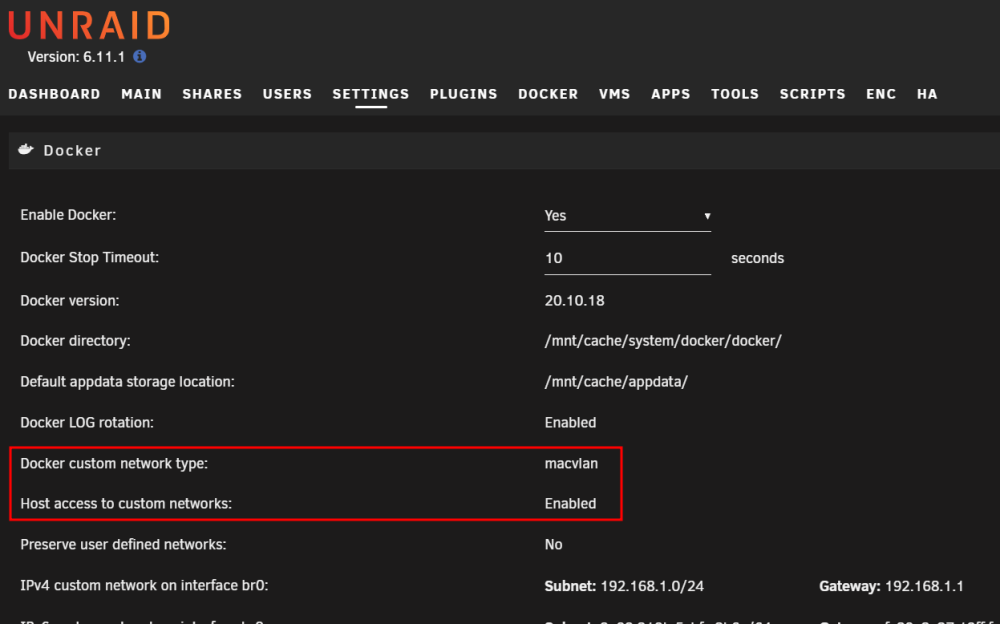The image size is (1000, 624).
Task: Switch to the Shares tab
Action: tap(212, 94)
